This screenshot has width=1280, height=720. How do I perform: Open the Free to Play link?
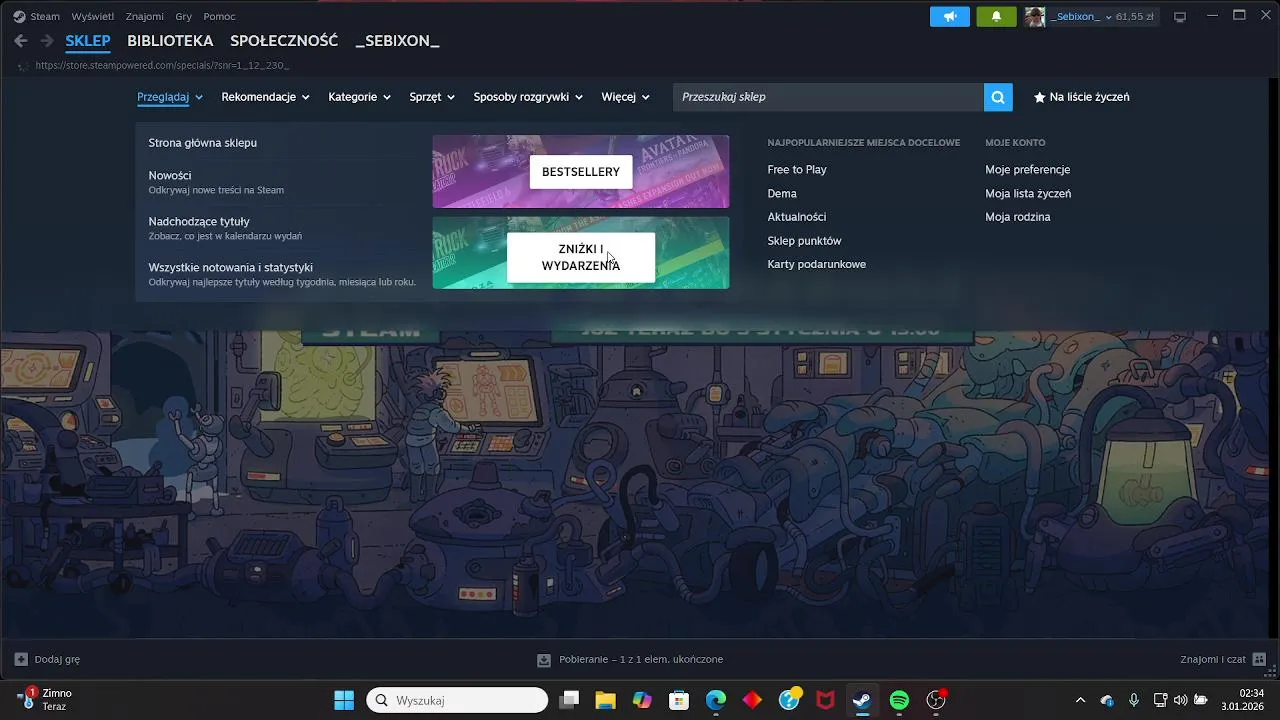[797, 170]
